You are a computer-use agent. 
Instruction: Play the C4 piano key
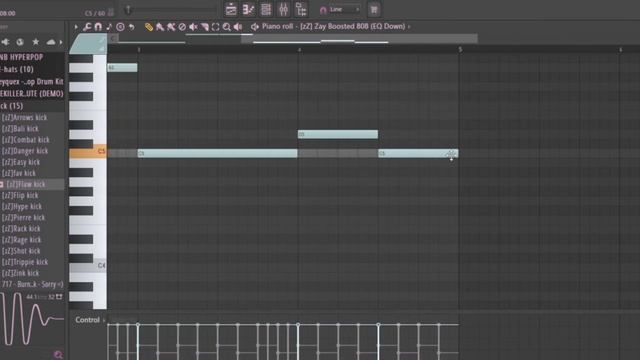(88, 266)
